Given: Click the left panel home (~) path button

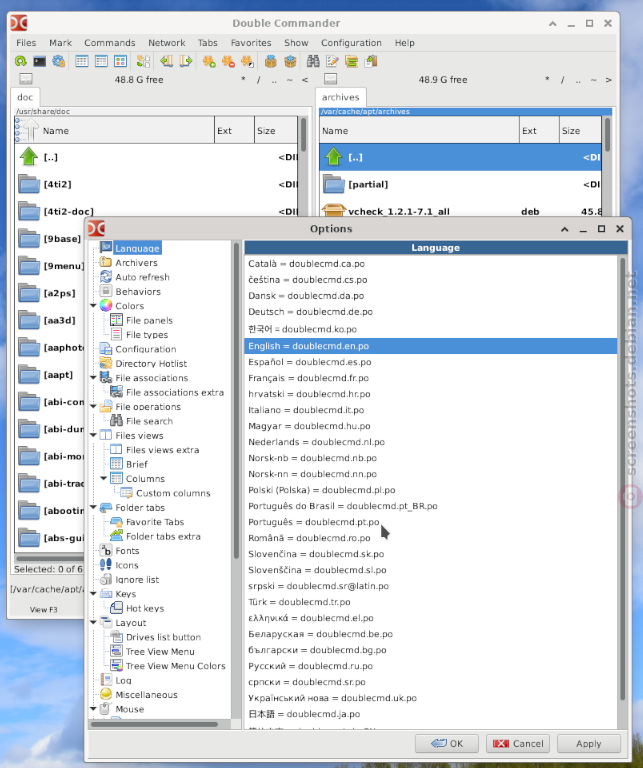Looking at the screenshot, I should pos(289,80).
